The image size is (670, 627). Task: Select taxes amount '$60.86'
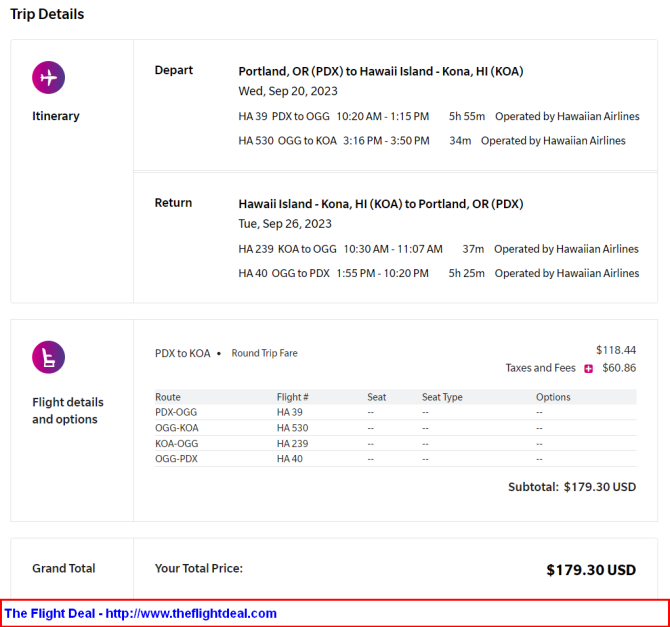(x=619, y=368)
